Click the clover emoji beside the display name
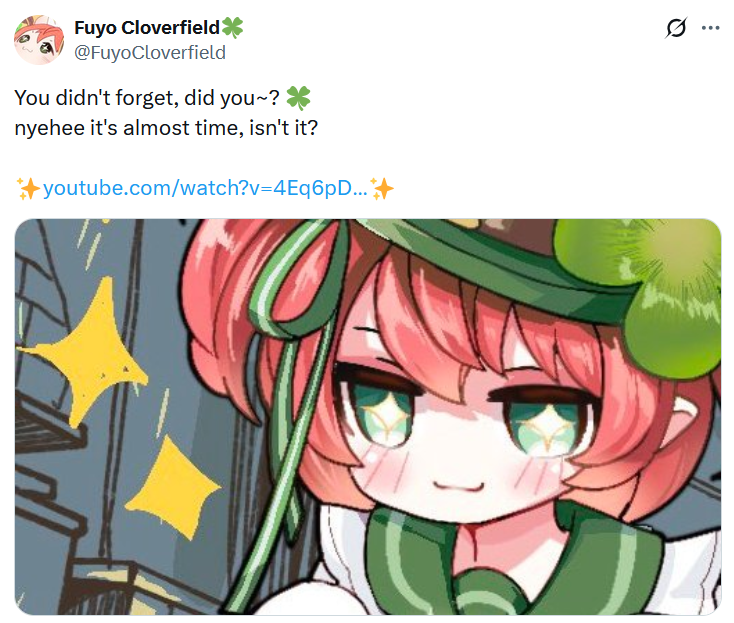This screenshot has height=623, width=734. pyautogui.click(x=232, y=28)
